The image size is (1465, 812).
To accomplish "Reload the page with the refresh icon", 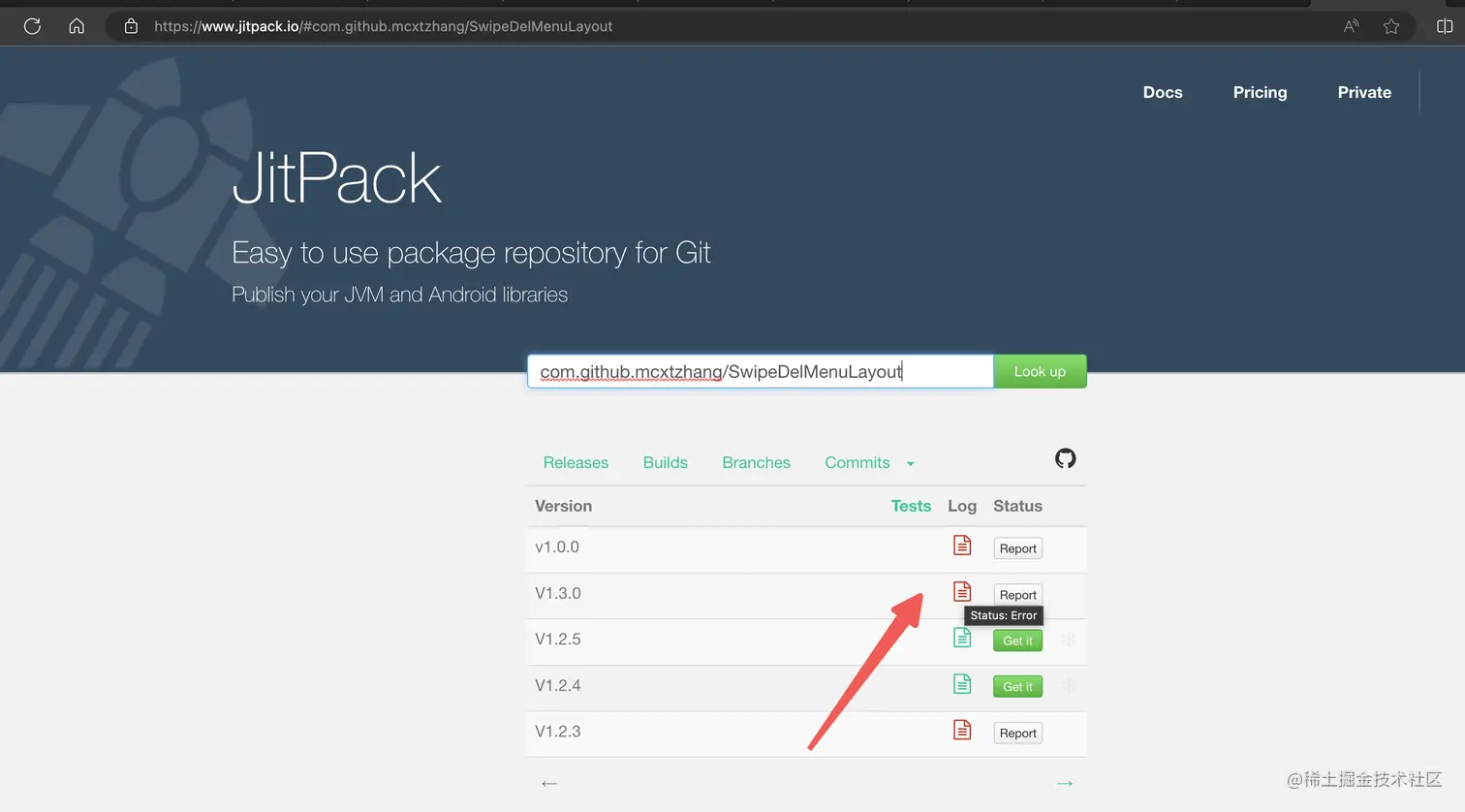I will (32, 26).
